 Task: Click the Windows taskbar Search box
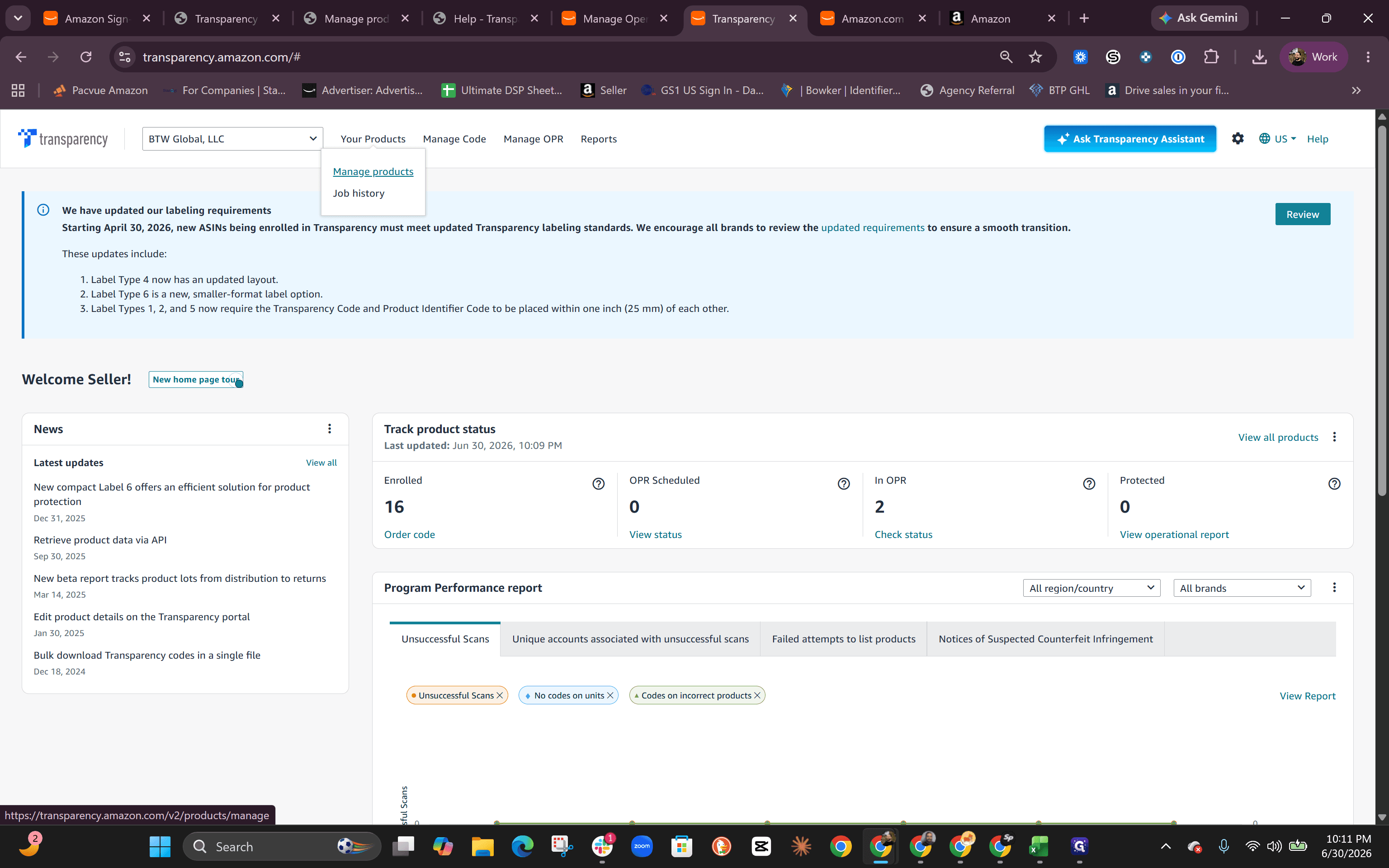[281, 846]
